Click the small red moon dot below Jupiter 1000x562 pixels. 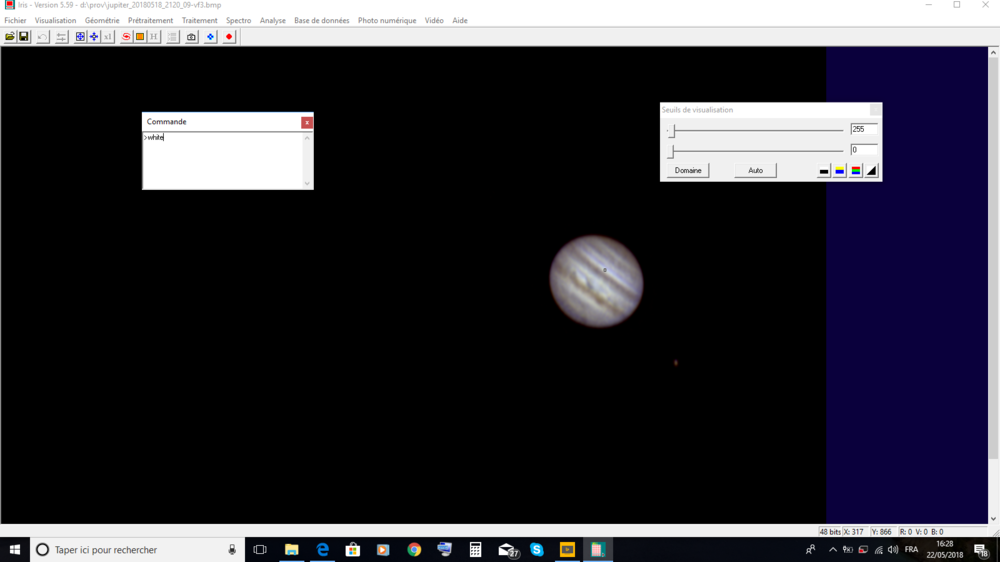click(x=676, y=363)
